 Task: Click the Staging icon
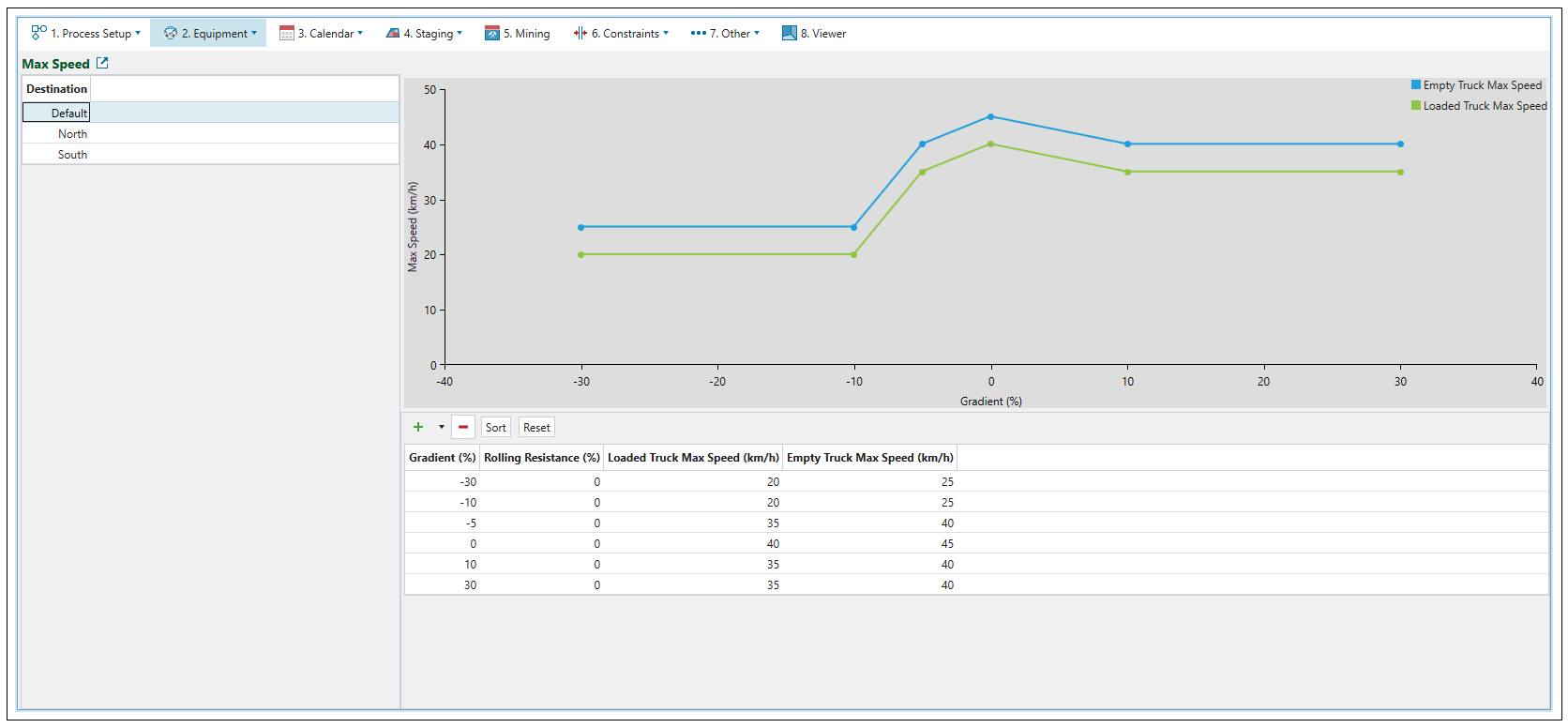[393, 33]
